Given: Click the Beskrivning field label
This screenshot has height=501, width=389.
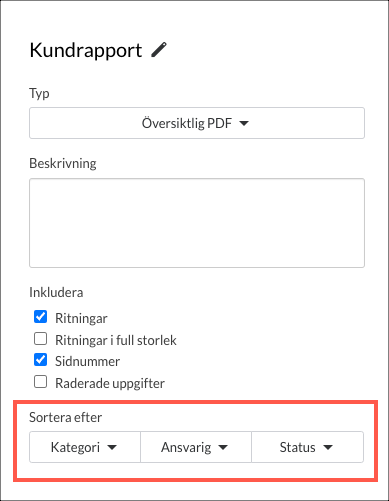Looking at the screenshot, I should (x=63, y=163).
